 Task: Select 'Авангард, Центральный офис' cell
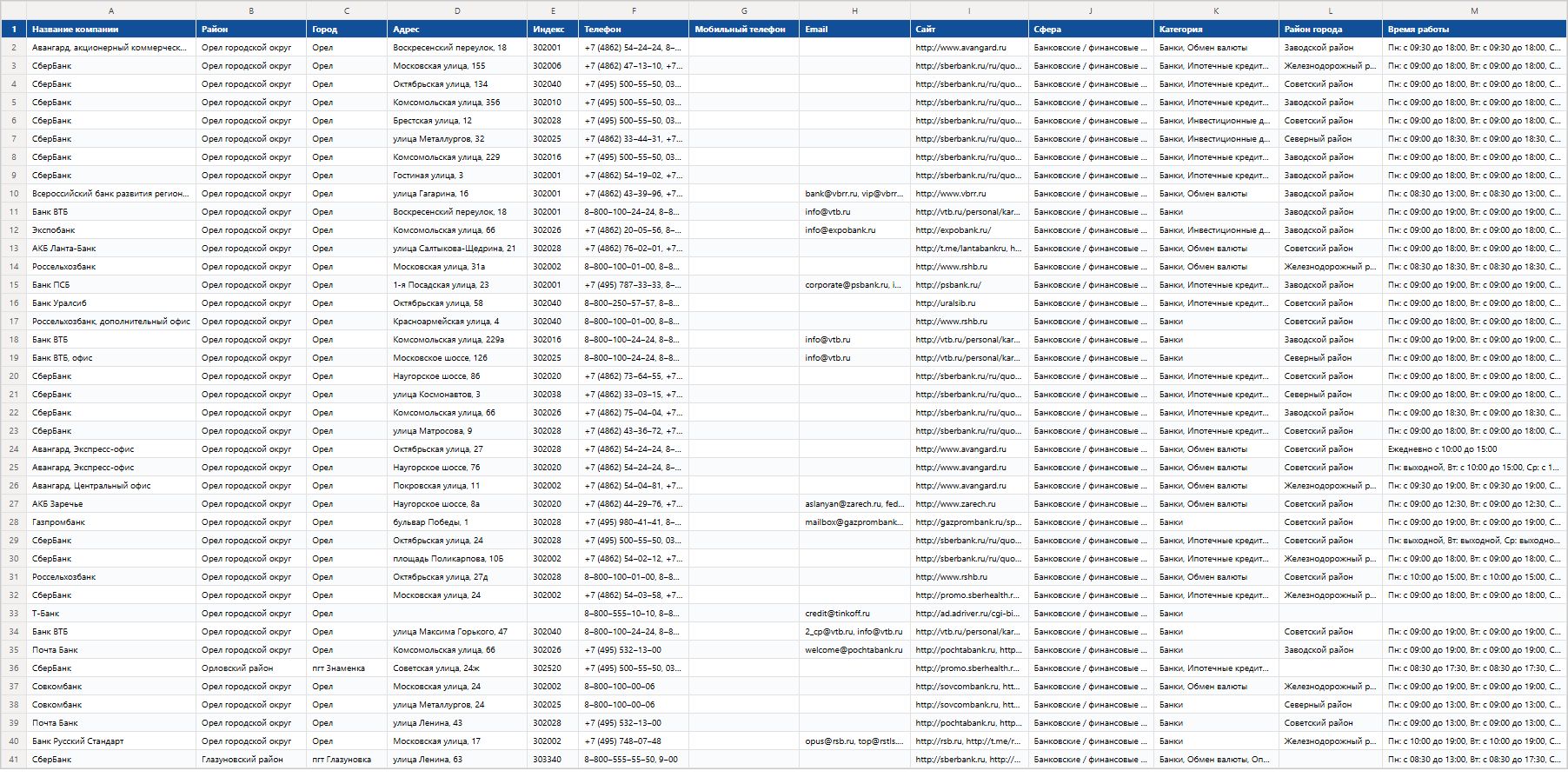tap(111, 486)
